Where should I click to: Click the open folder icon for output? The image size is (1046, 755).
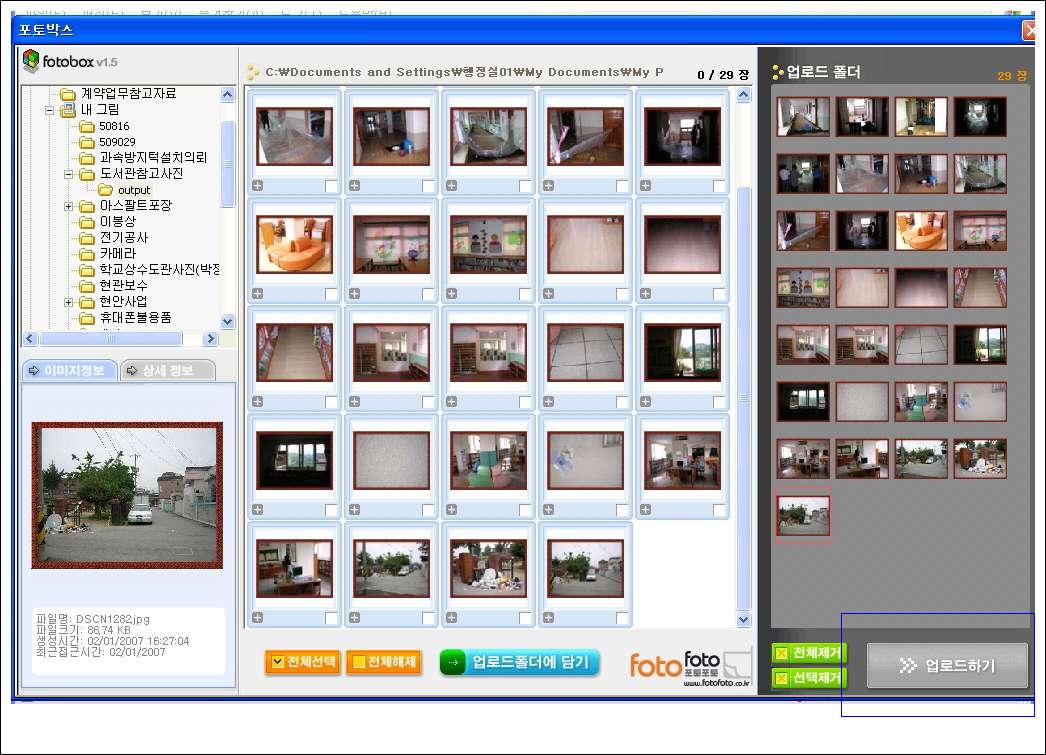(x=105, y=190)
